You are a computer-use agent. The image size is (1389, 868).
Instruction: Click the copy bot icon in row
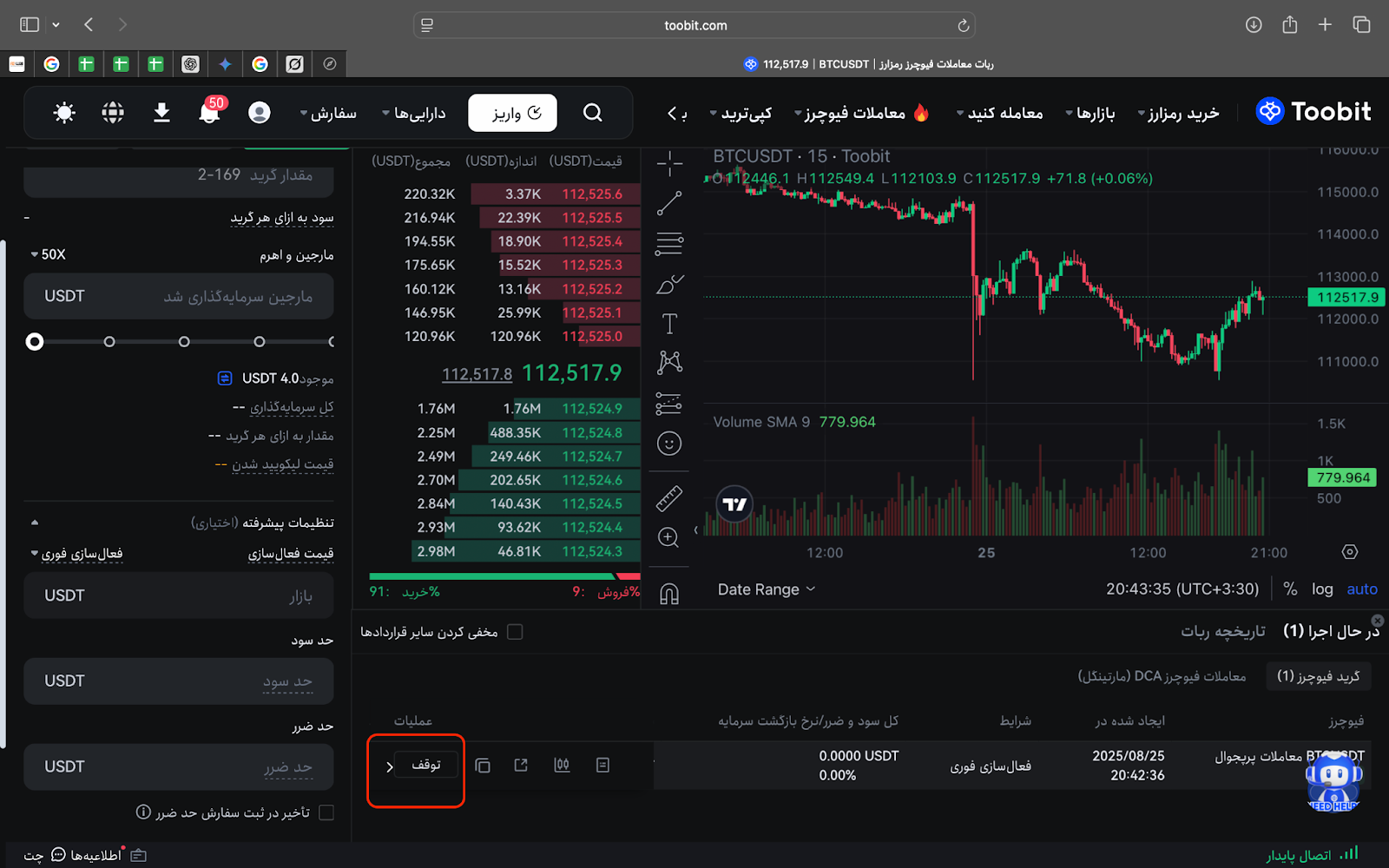483,766
